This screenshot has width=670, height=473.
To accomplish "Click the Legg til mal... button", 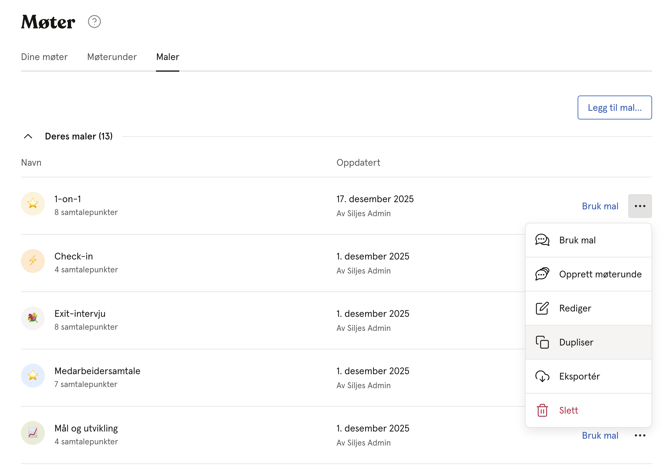I will (614, 107).
